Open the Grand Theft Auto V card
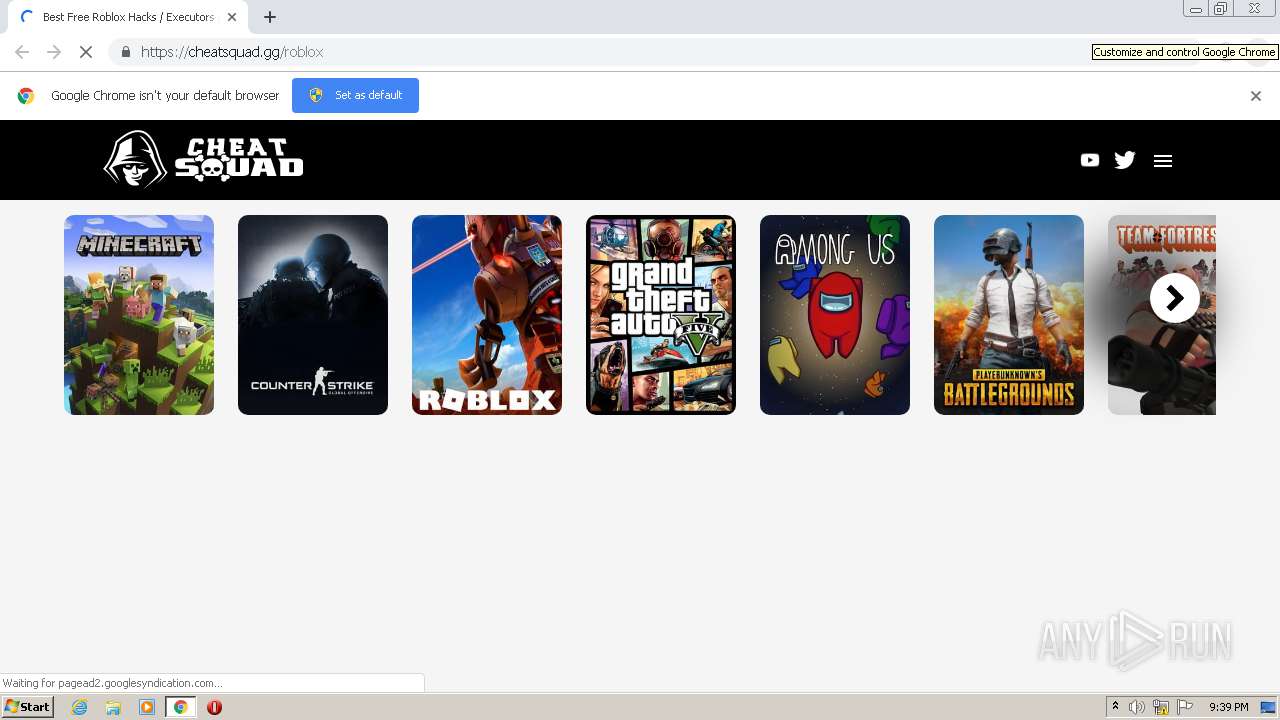The image size is (1280, 720). pos(661,315)
